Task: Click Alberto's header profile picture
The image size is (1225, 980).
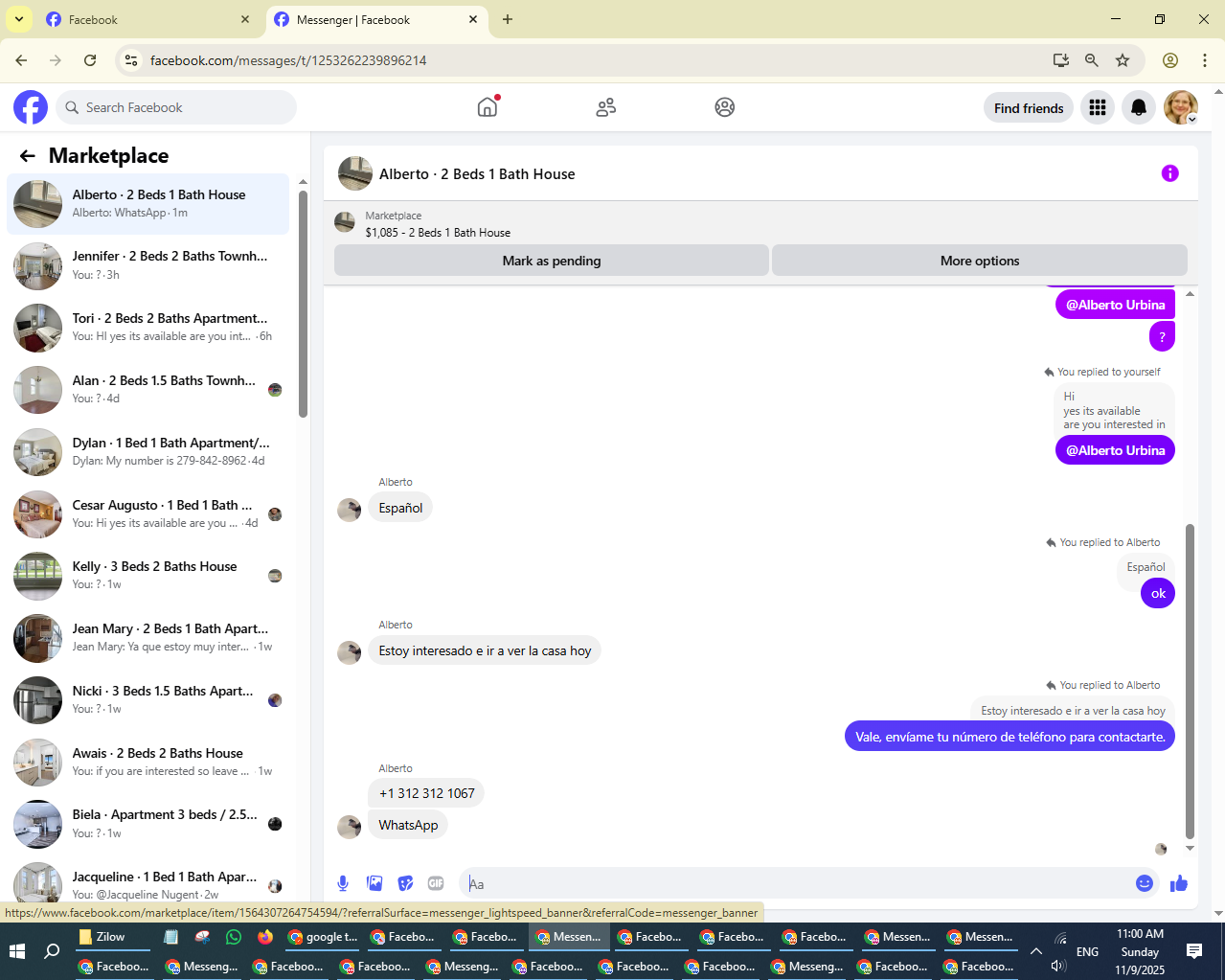Action: click(355, 174)
